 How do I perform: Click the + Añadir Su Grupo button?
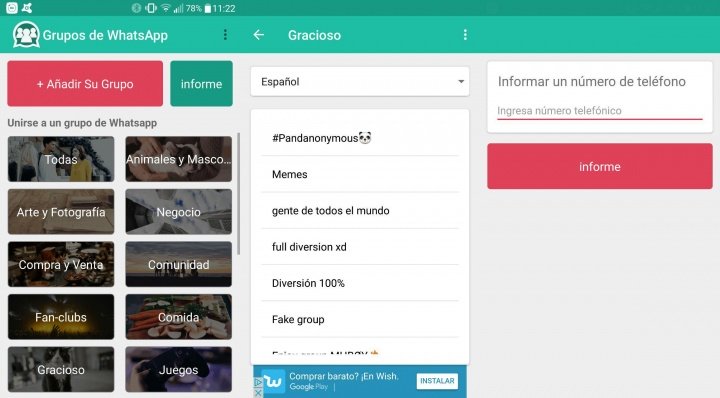[85, 84]
